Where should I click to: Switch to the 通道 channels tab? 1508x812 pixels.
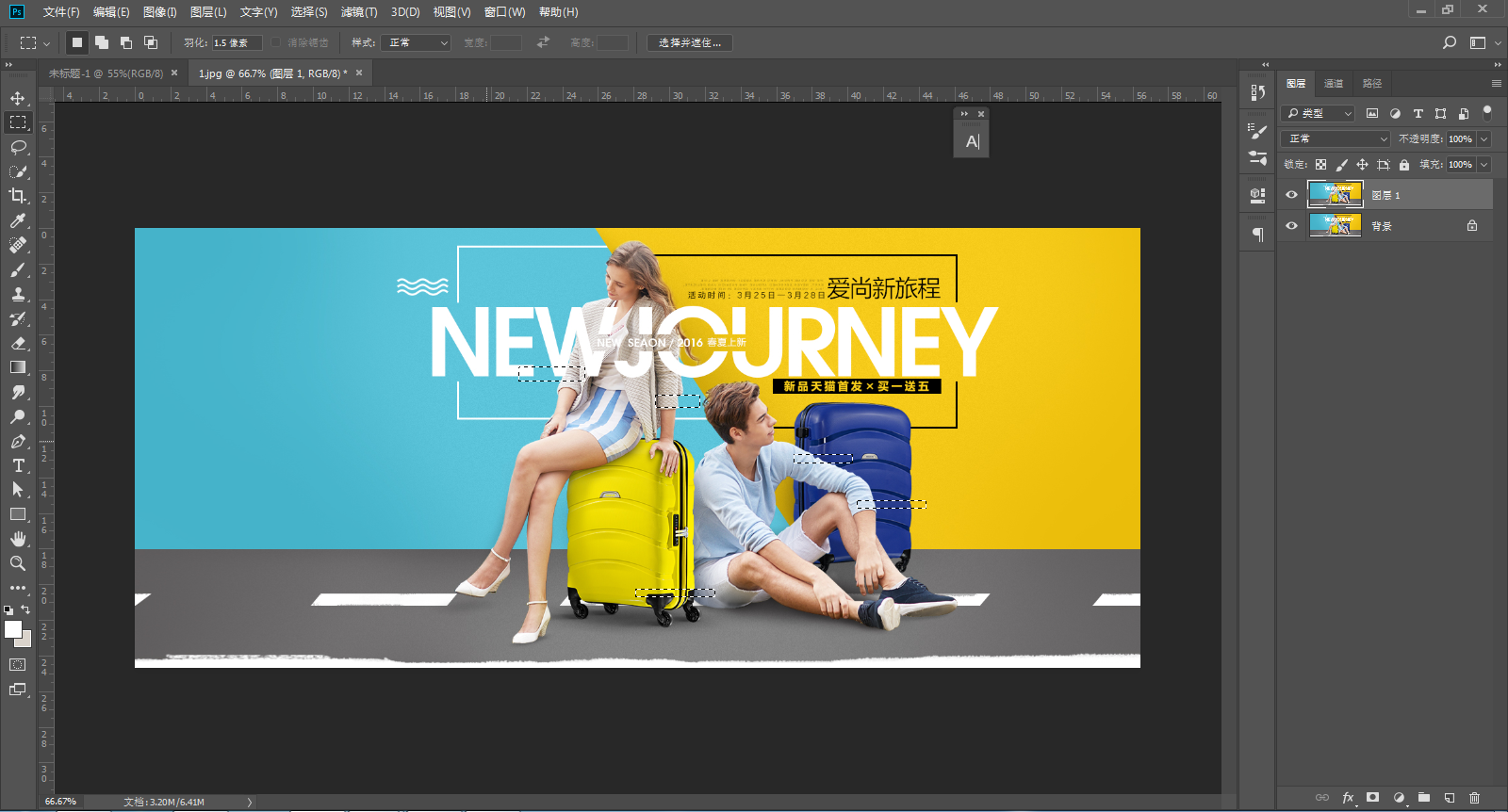click(1334, 83)
